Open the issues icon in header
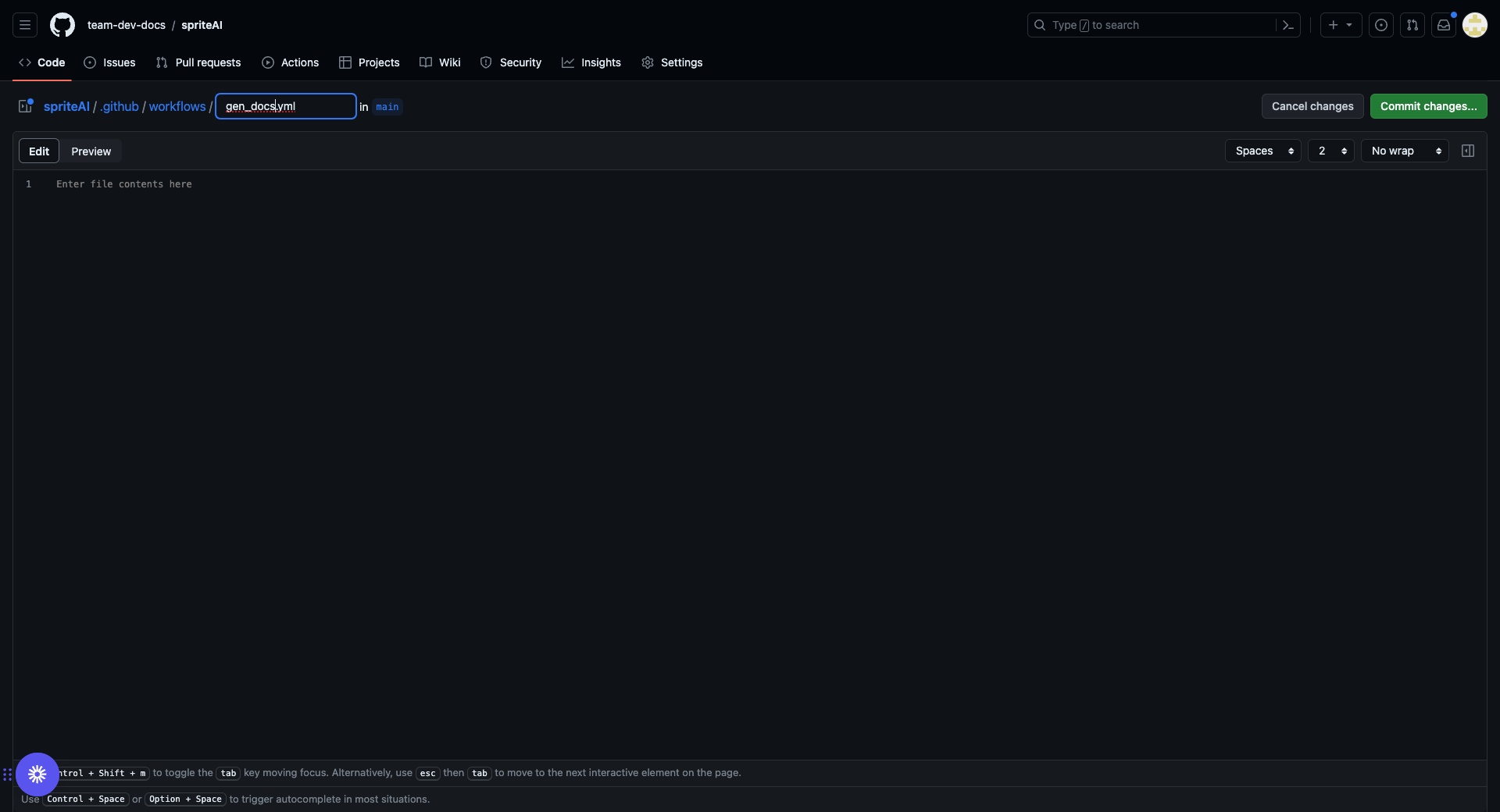The height and width of the screenshot is (812, 1500). point(1381,25)
